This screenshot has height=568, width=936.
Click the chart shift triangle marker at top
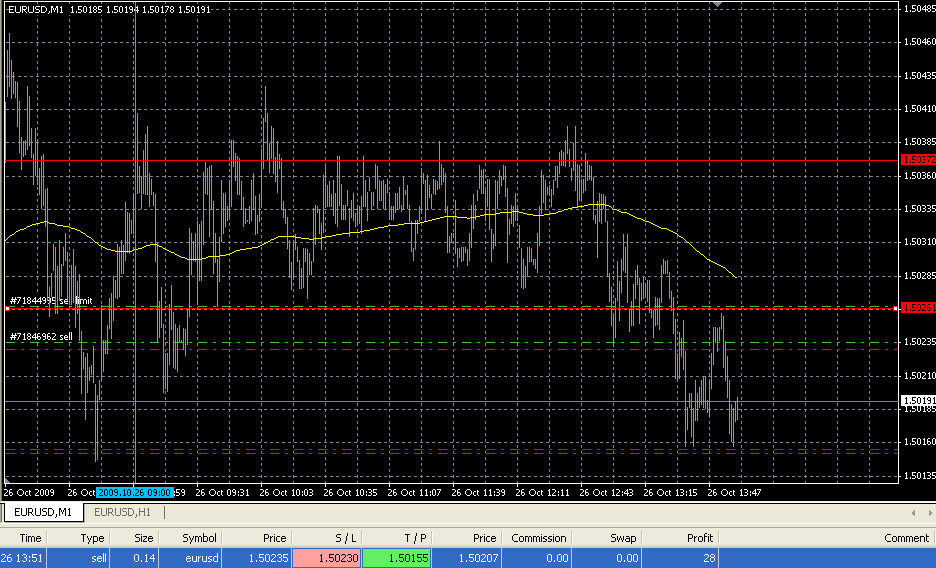click(x=716, y=5)
